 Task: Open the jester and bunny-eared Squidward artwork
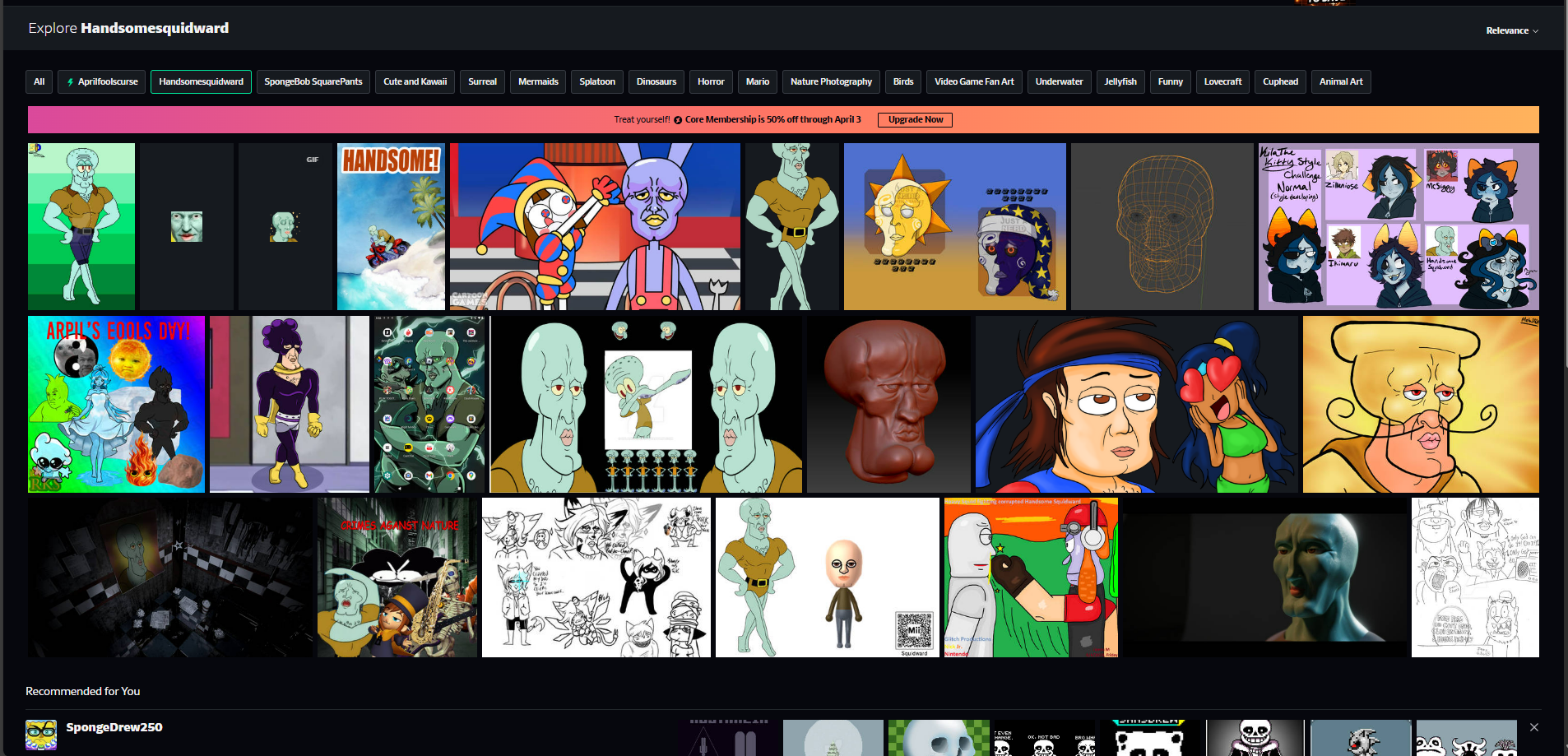(x=595, y=226)
